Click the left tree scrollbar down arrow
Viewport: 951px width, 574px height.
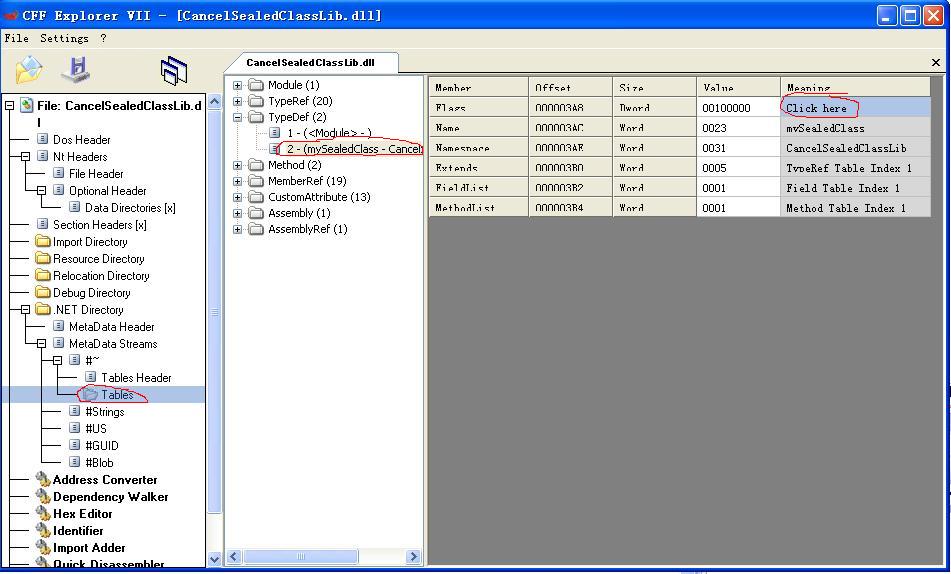pyautogui.click(x=214, y=559)
